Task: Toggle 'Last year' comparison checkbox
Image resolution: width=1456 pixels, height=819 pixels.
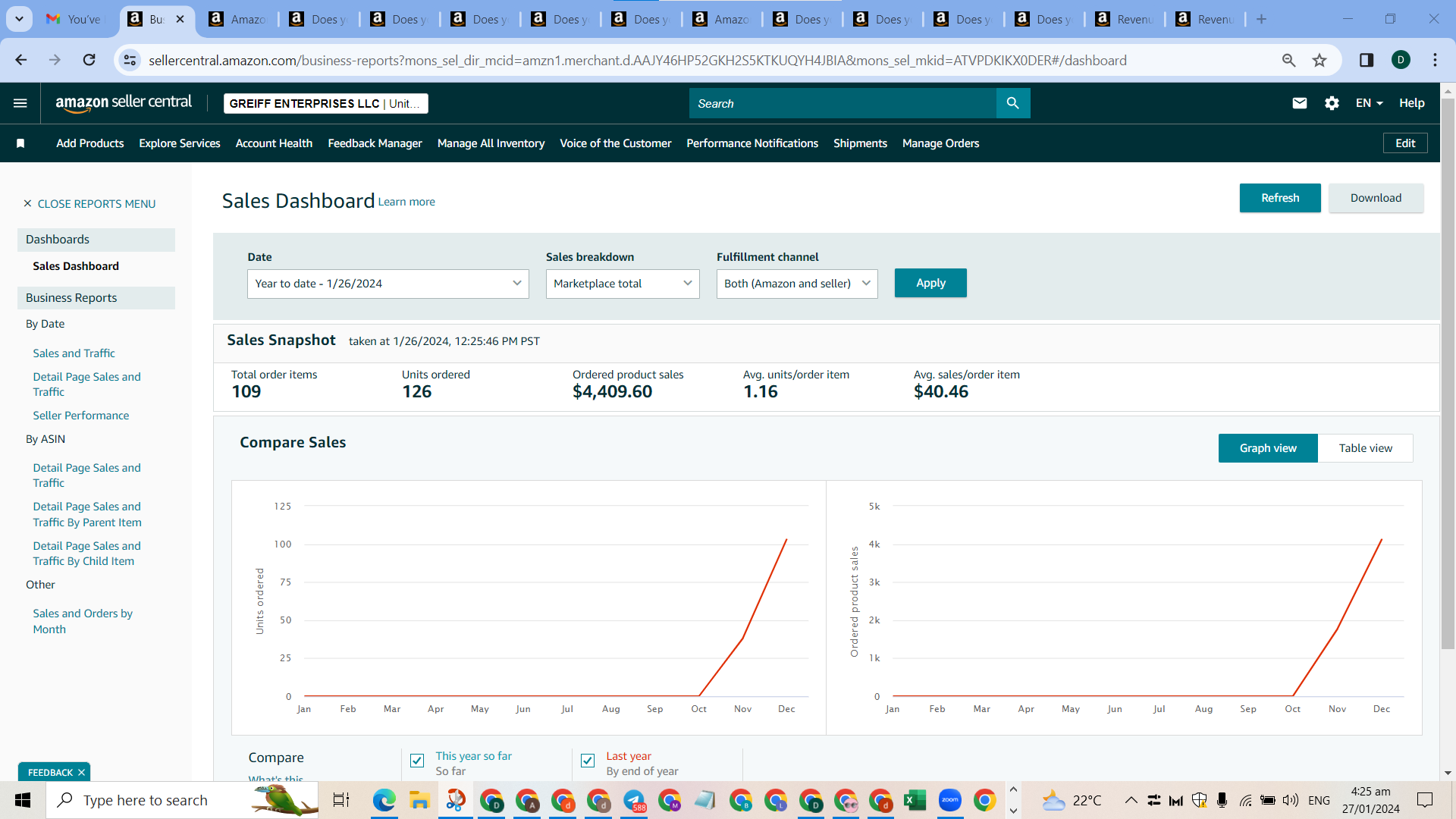Action: 588,761
